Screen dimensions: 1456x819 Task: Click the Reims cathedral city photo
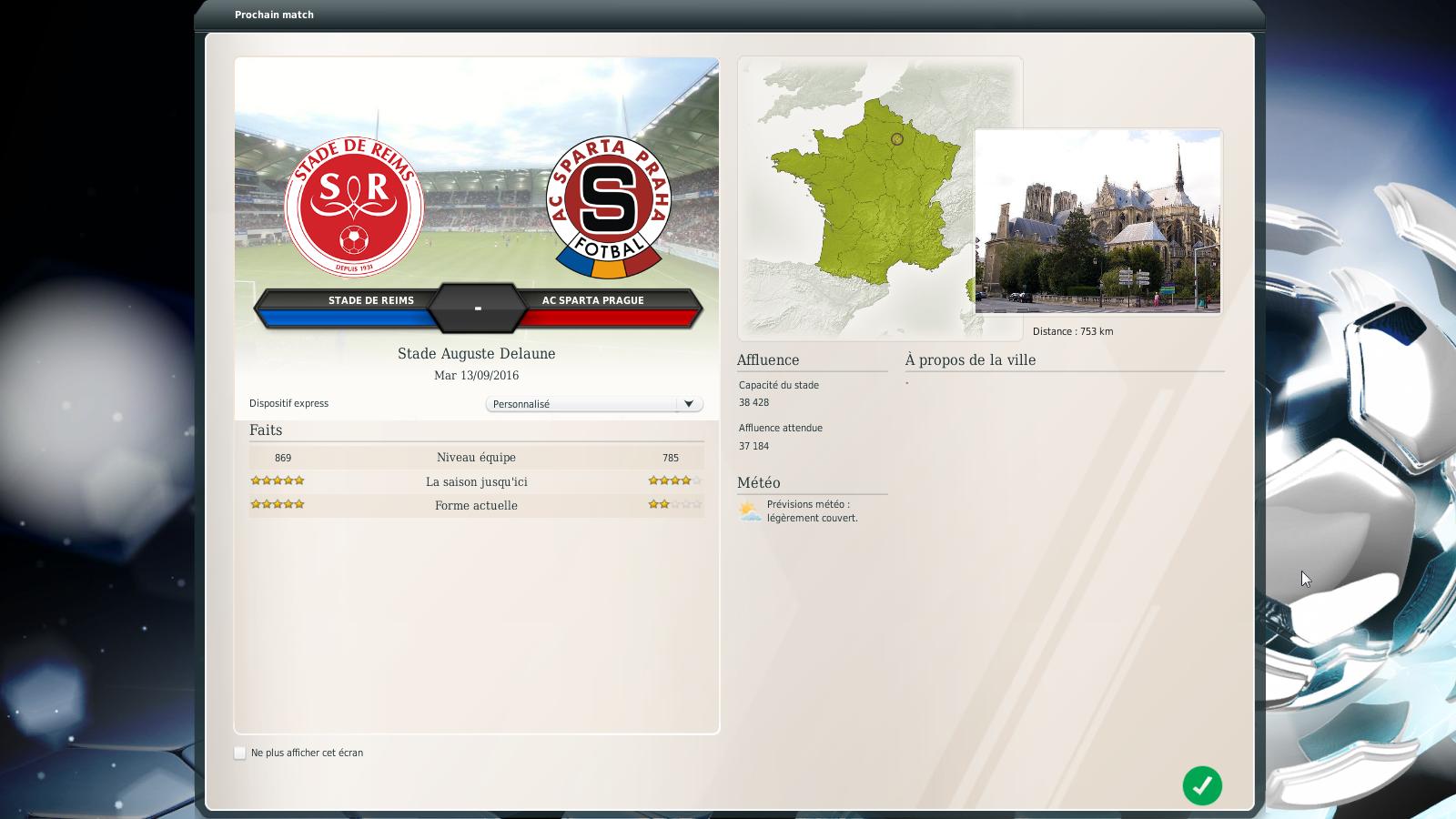click(1098, 221)
